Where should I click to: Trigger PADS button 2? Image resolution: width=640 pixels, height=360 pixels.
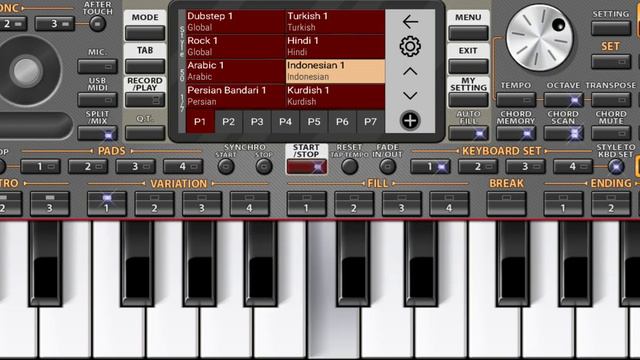(88, 167)
